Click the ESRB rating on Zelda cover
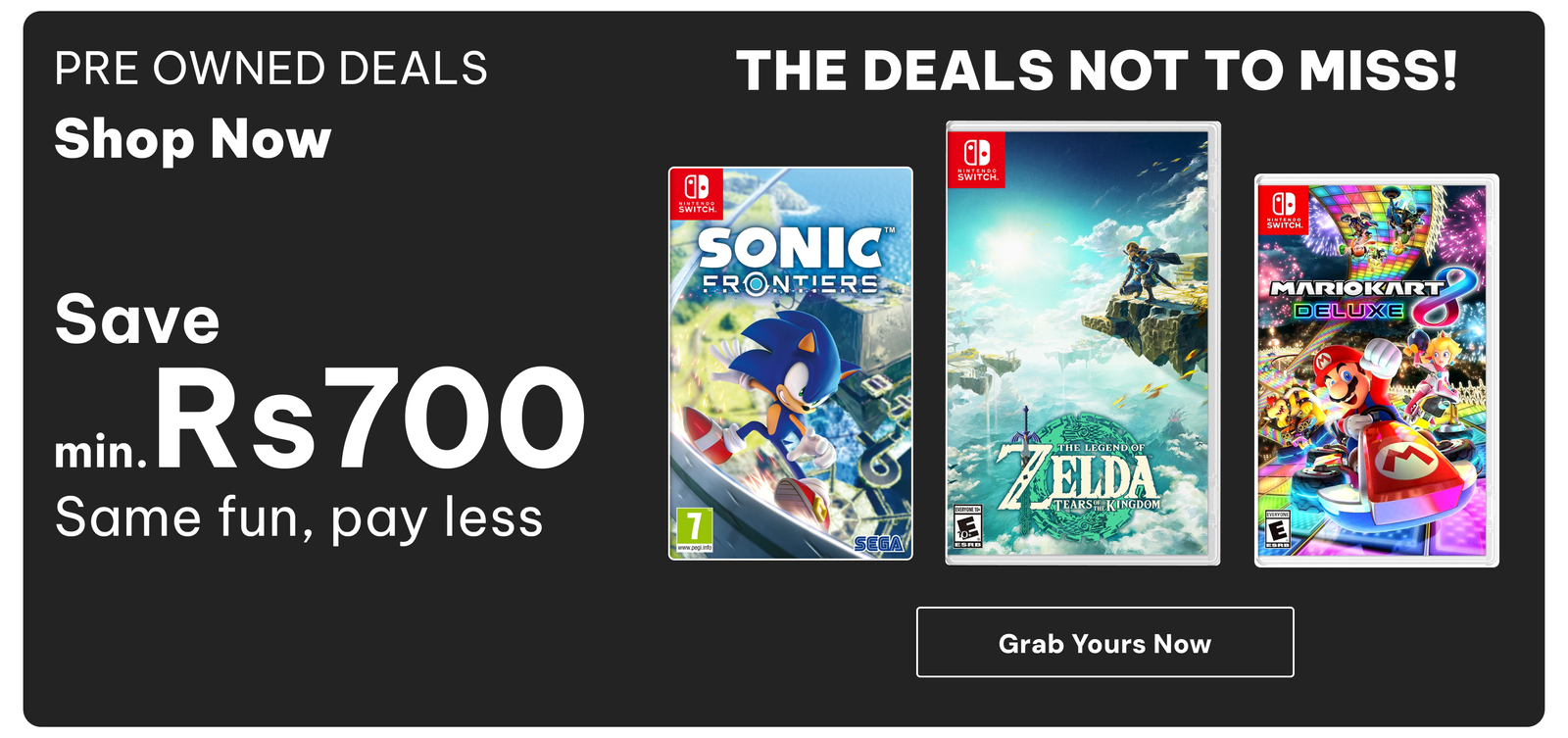The width and height of the screenshot is (1568, 738). (x=967, y=526)
